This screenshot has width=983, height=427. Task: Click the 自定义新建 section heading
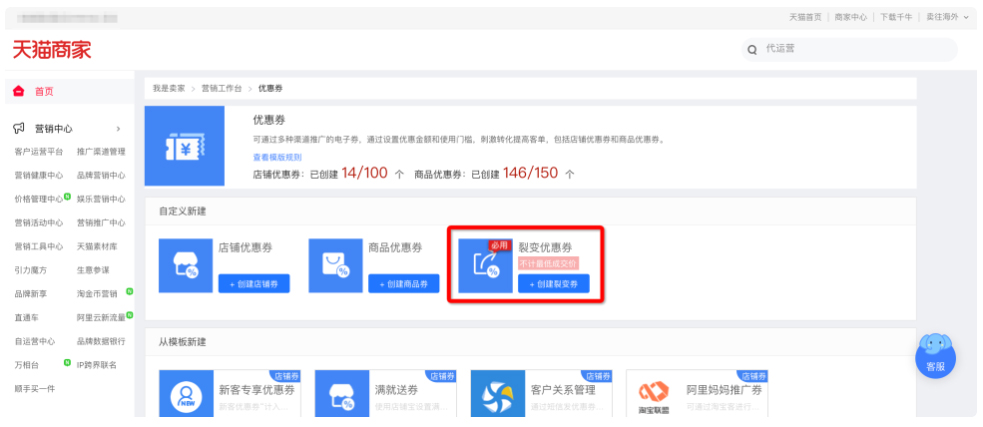(x=182, y=211)
